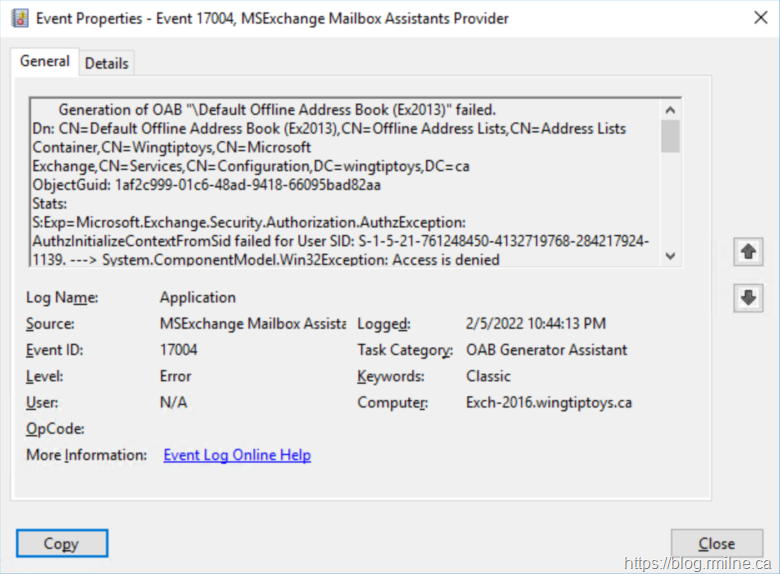This screenshot has height=574, width=780.
Task: Click the previous event up arrow button
Action: [x=747, y=252]
